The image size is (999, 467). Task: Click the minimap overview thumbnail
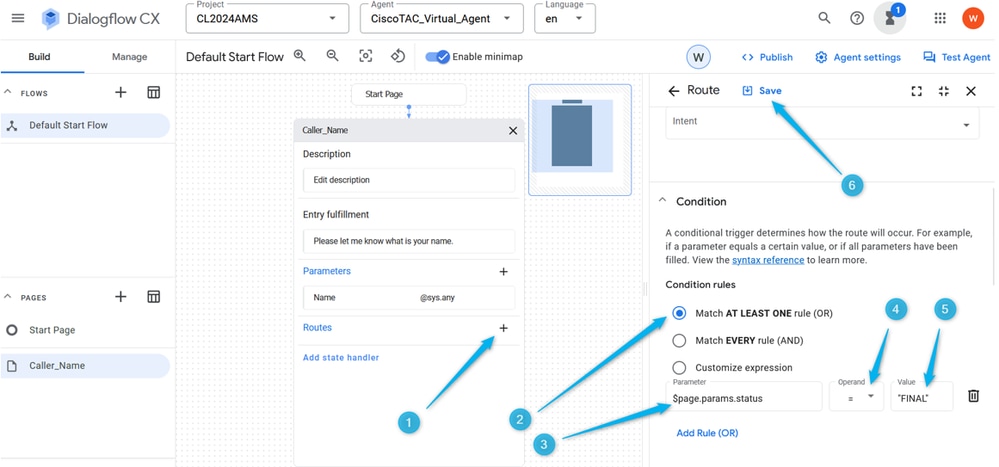(x=580, y=140)
